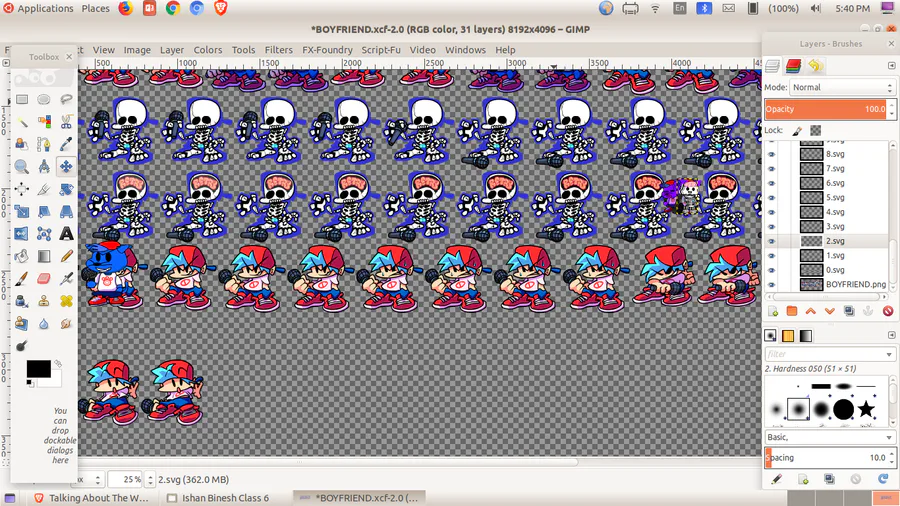Screen dimensions: 900x506
Task: Toggle the lock alpha channel icon
Action: click(x=816, y=131)
